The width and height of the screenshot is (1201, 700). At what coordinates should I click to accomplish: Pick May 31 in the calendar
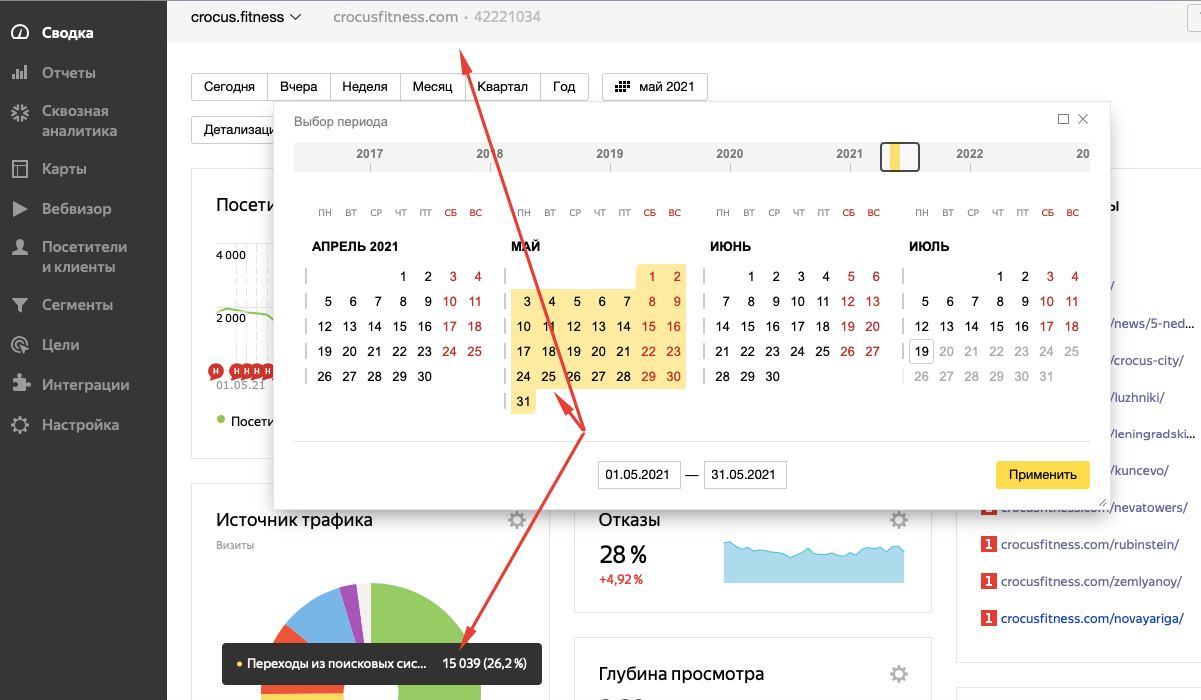pyautogui.click(x=523, y=401)
